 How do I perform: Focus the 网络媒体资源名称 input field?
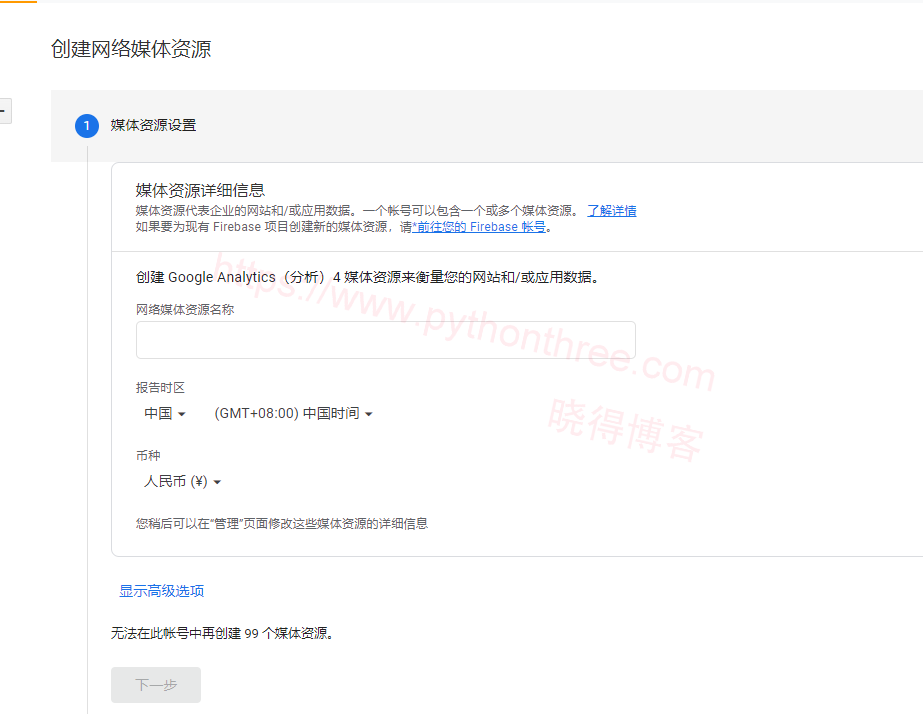[x=386, y=340]
